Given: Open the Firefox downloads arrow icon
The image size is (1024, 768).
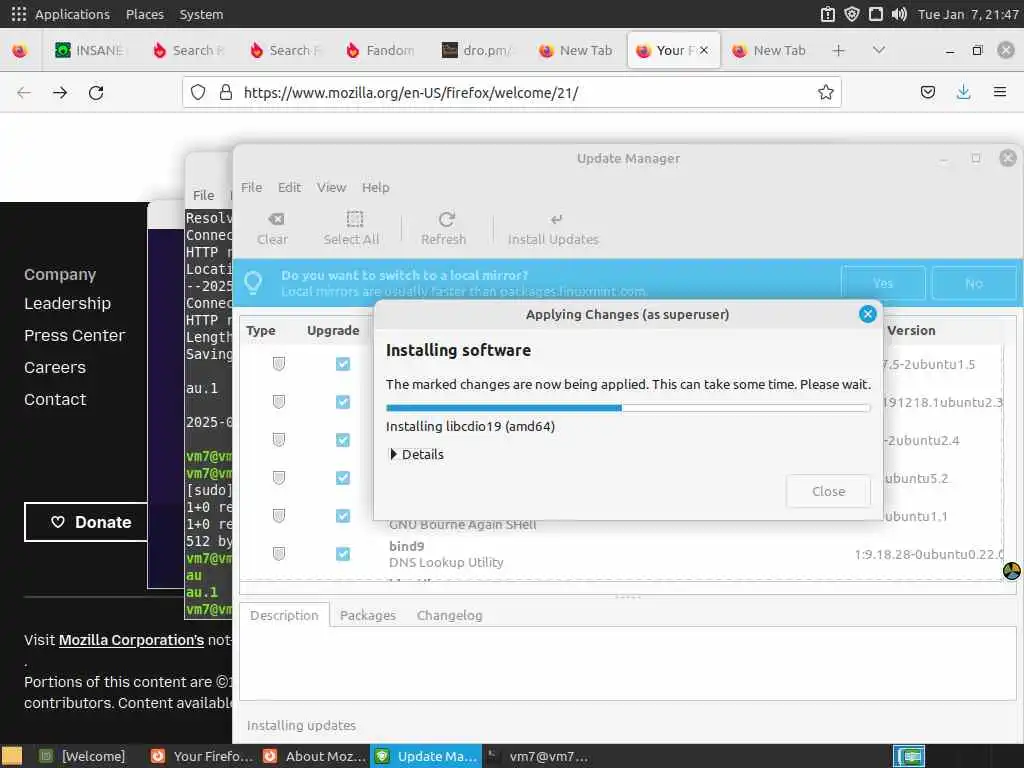Looking at the screenshot, I should pyautogui.click(x=963, y=93).
